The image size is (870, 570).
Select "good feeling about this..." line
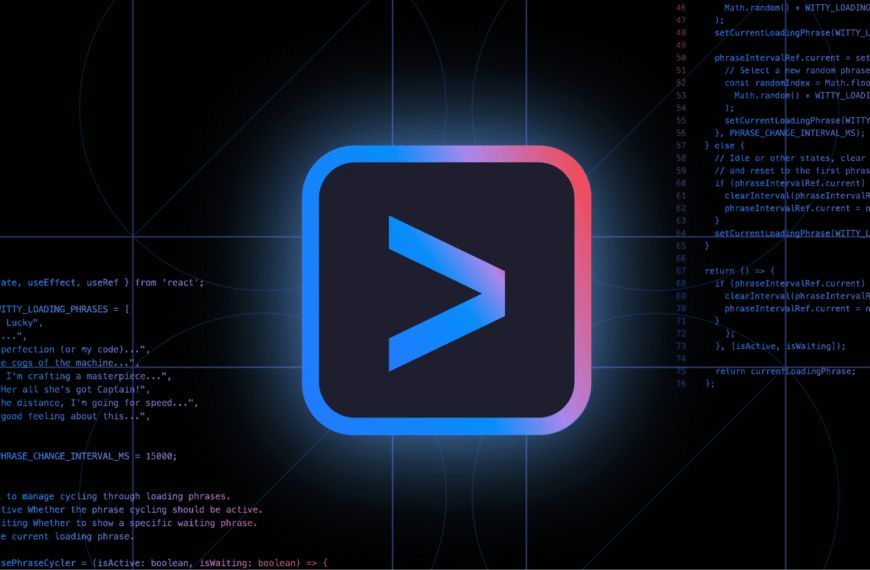pos(75,416)
